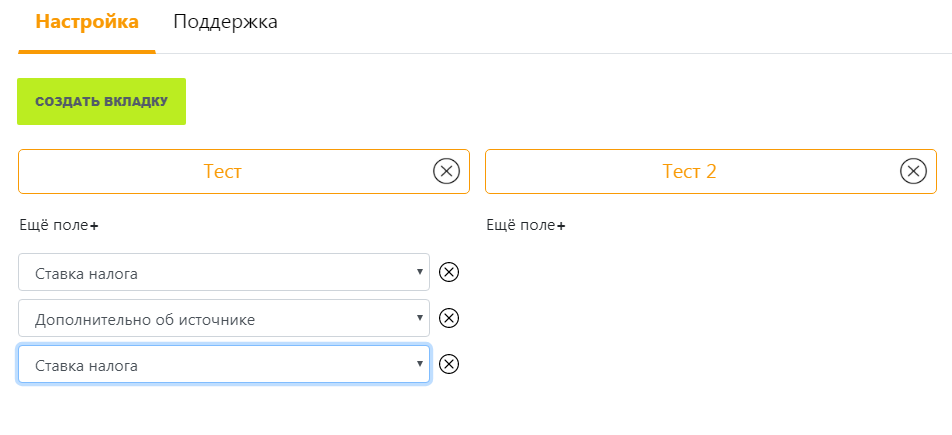Select the Тест tab name box
Viewport: 952px width, 435px height.
pos(244,172)
